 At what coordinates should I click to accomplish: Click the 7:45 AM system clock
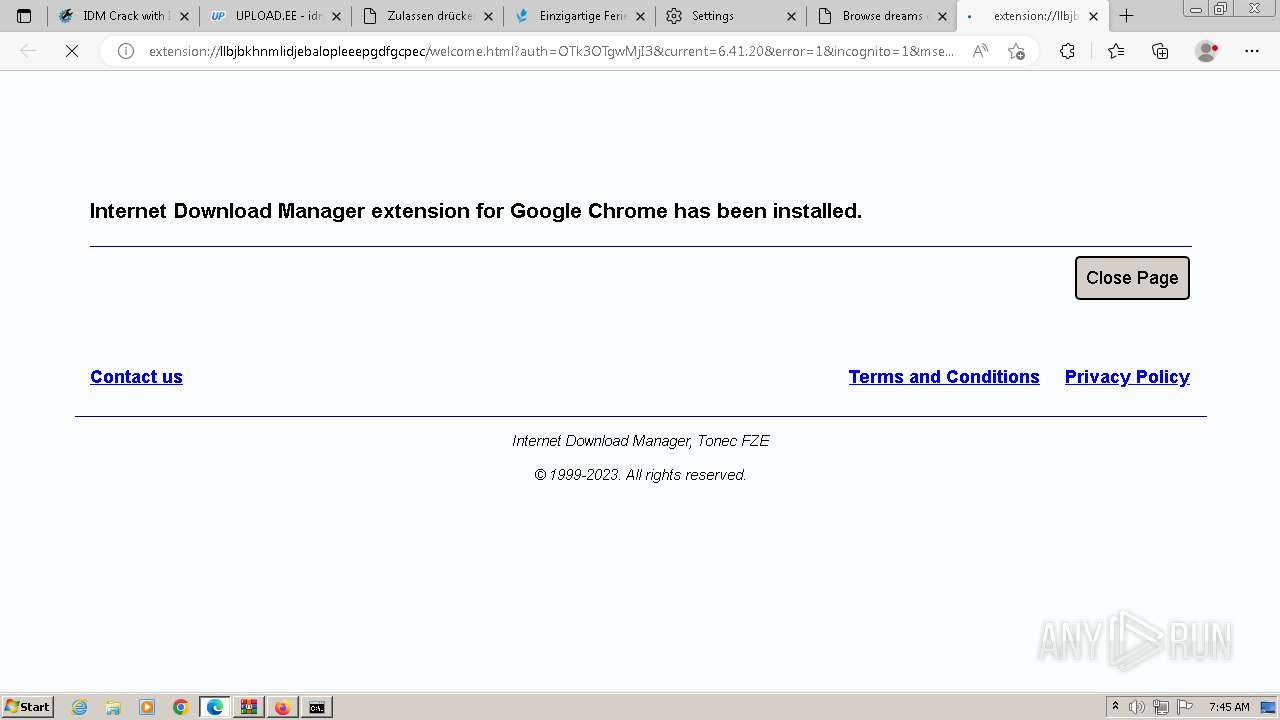tap(1229, 707)
